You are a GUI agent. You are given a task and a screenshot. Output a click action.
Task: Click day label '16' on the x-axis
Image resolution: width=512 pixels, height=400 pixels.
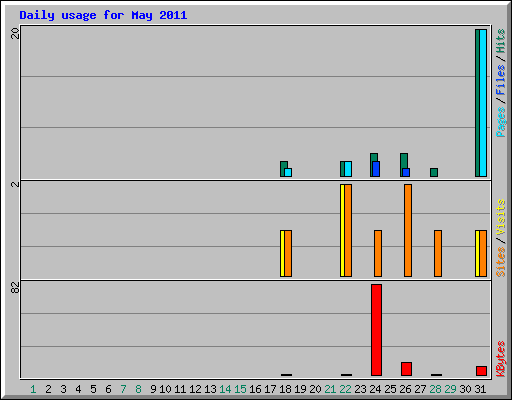[x=255, y=389]
